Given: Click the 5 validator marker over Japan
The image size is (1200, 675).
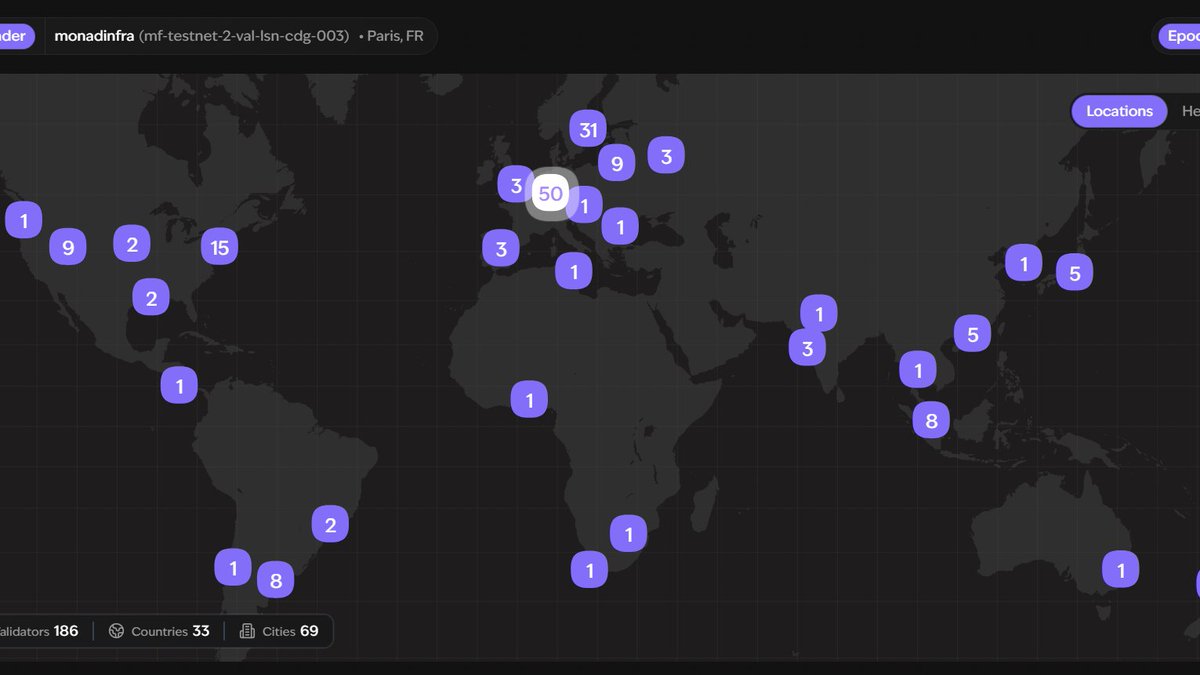Looking at the screenshot, I should pos(1074,271).
